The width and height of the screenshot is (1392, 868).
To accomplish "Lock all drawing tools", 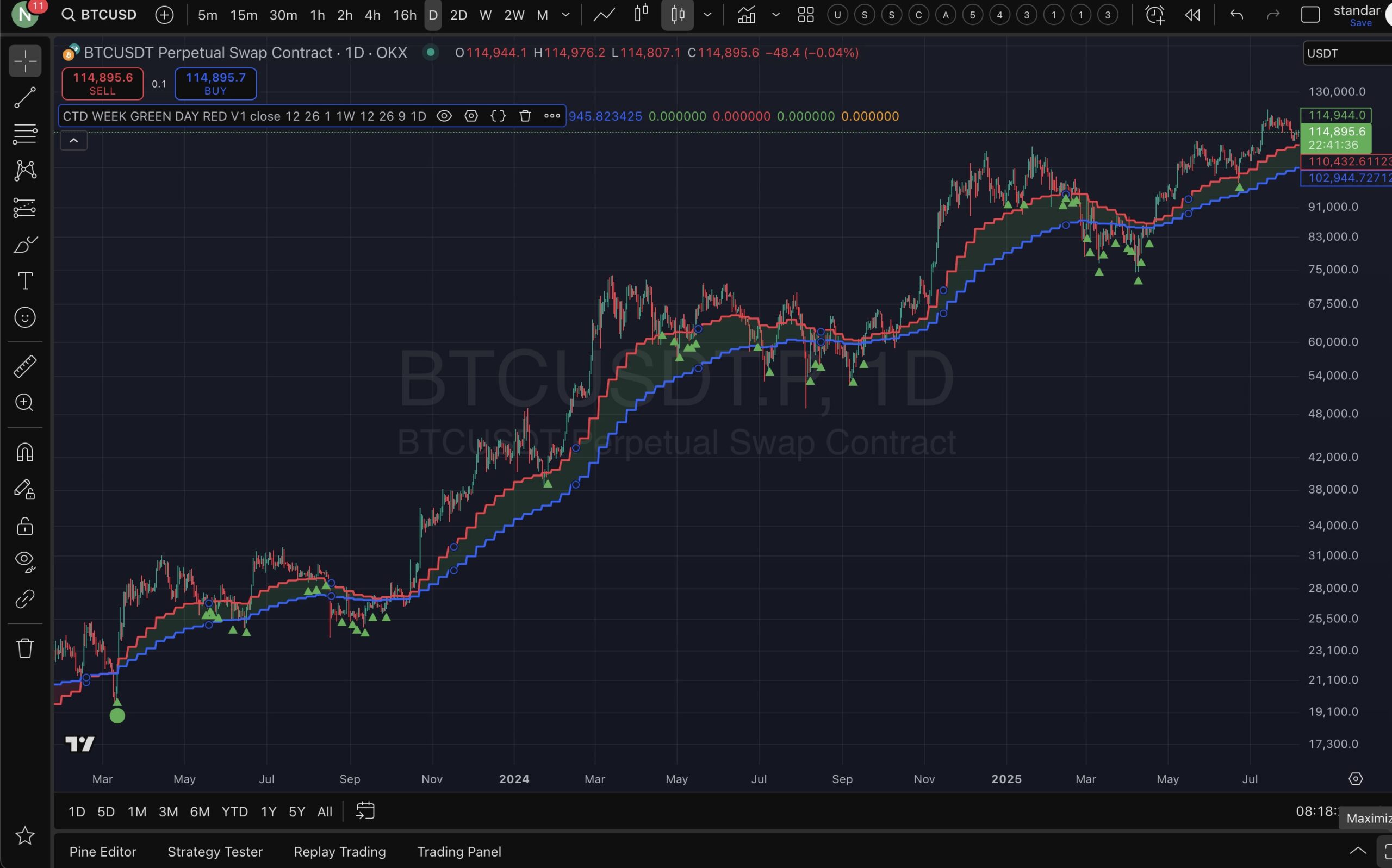I will (24, 527).
